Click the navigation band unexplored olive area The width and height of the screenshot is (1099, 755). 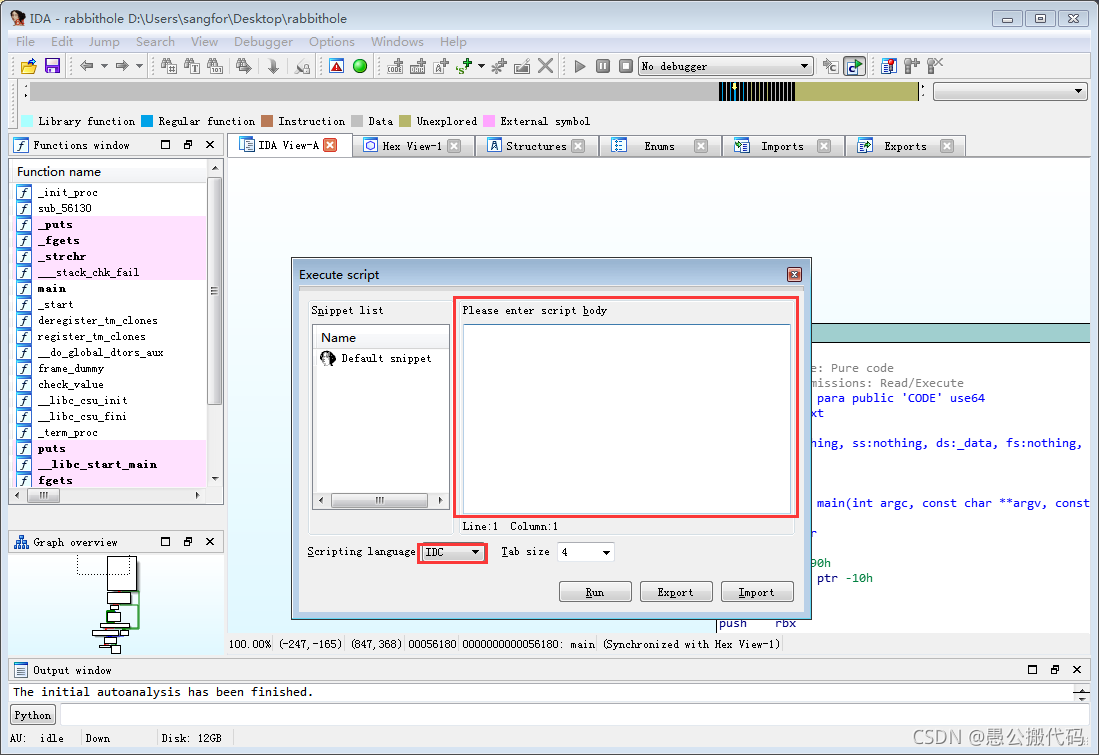[856, 92]
